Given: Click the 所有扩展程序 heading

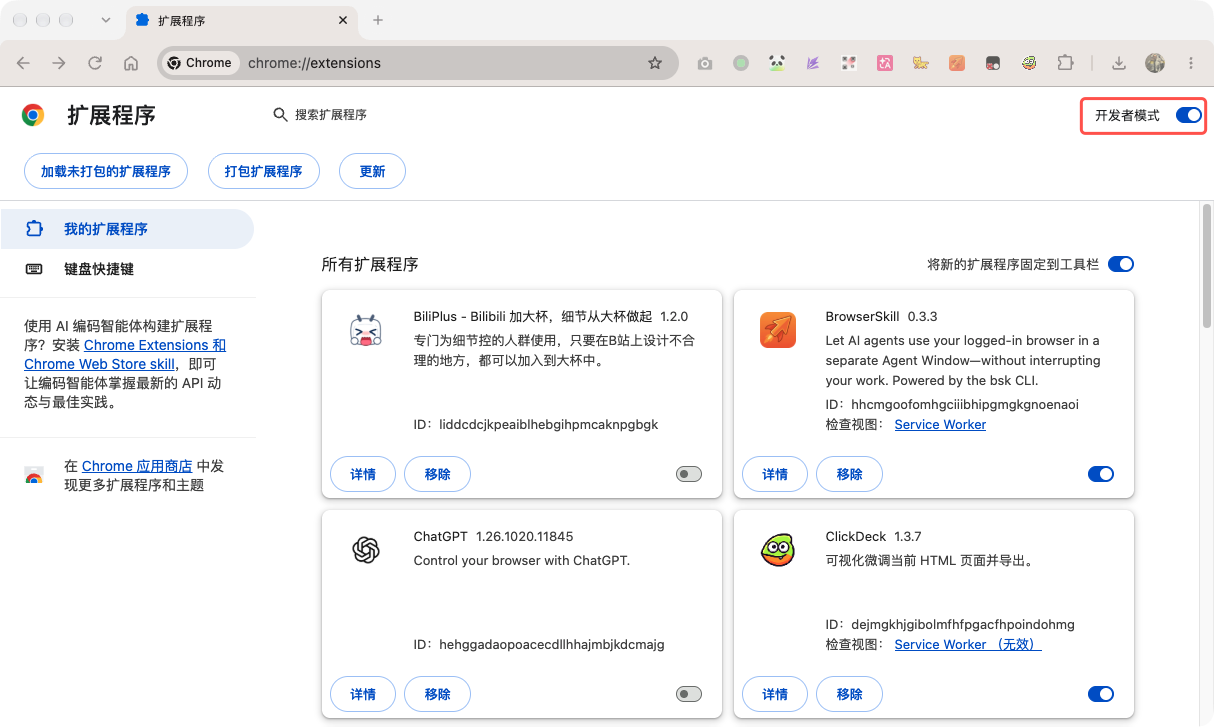Looking at the screenshot, I should tap(370, 264).
